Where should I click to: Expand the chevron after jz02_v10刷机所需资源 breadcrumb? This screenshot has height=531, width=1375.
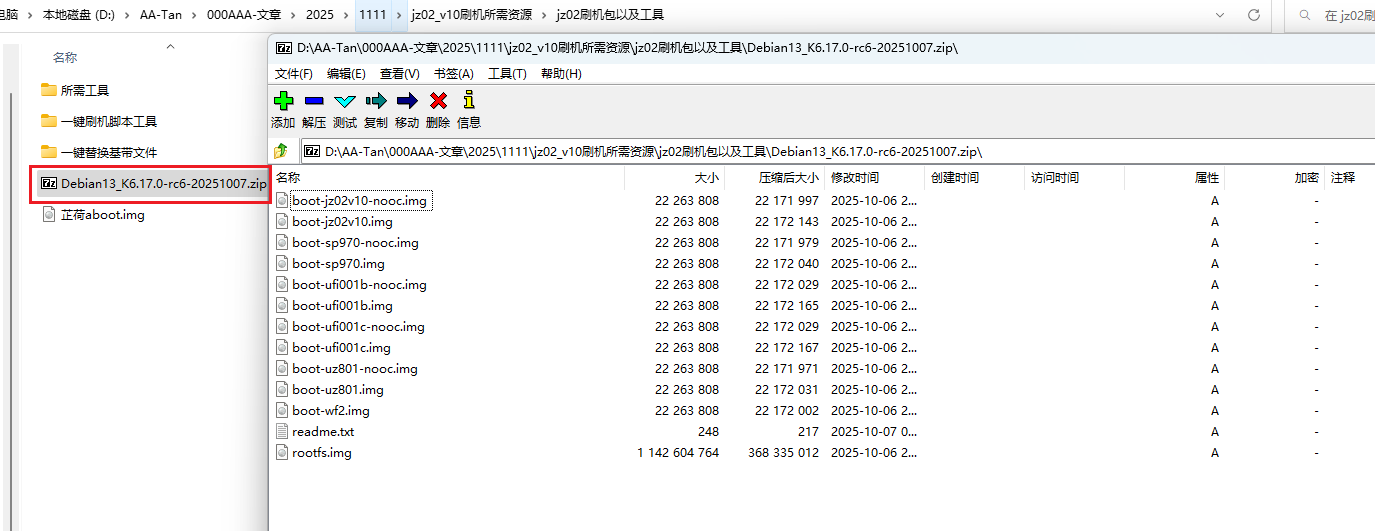pyautogui.click(x=545, y=15)
